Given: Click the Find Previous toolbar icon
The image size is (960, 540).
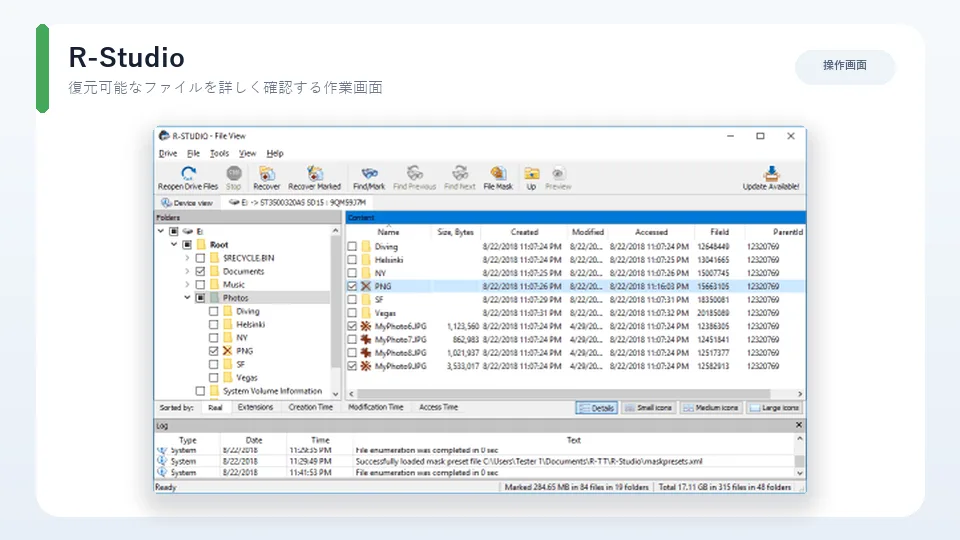Looking at the screenshot, I should point(414,174).
